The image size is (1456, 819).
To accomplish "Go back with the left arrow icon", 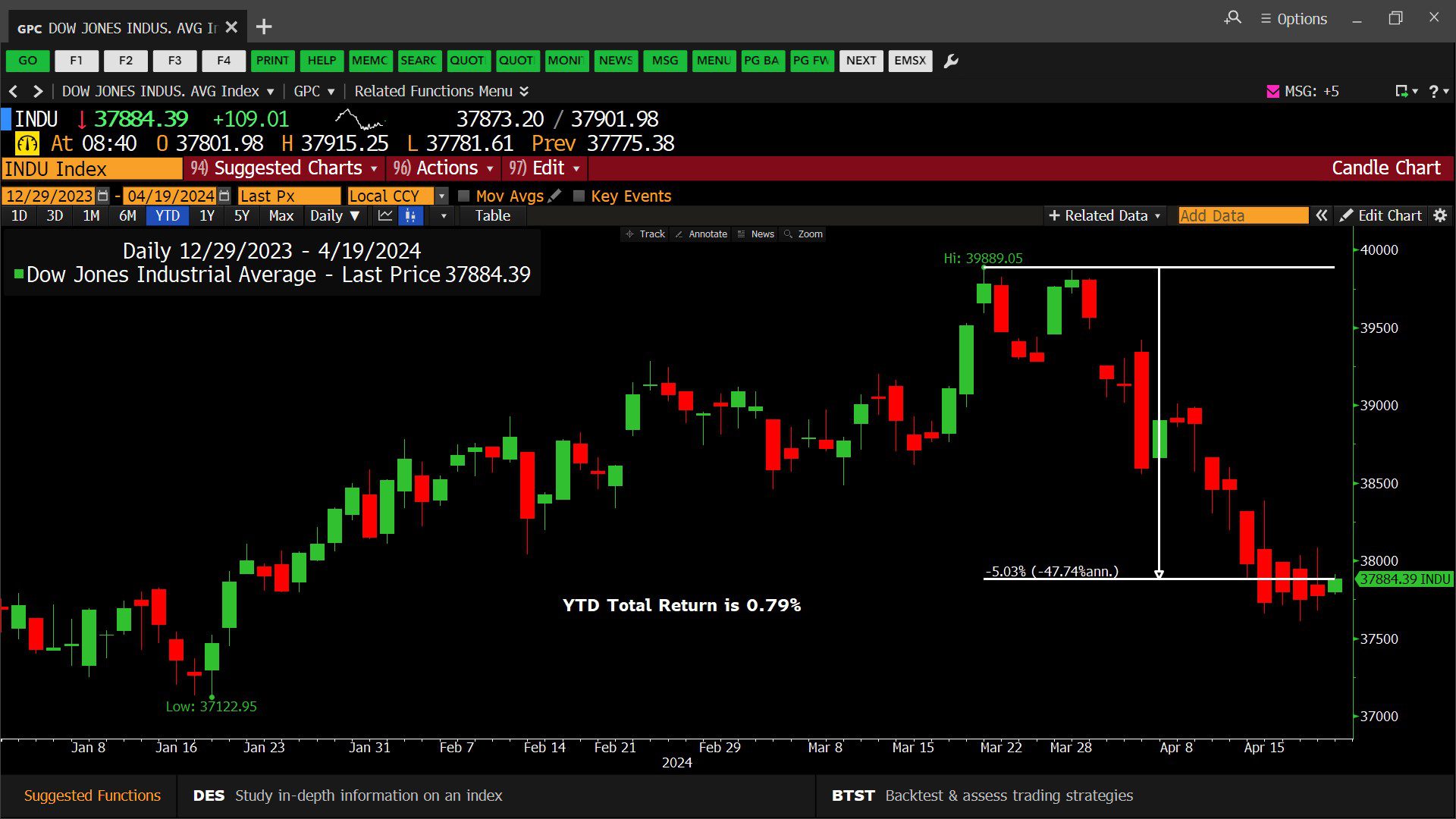I will tap(14, 91).
